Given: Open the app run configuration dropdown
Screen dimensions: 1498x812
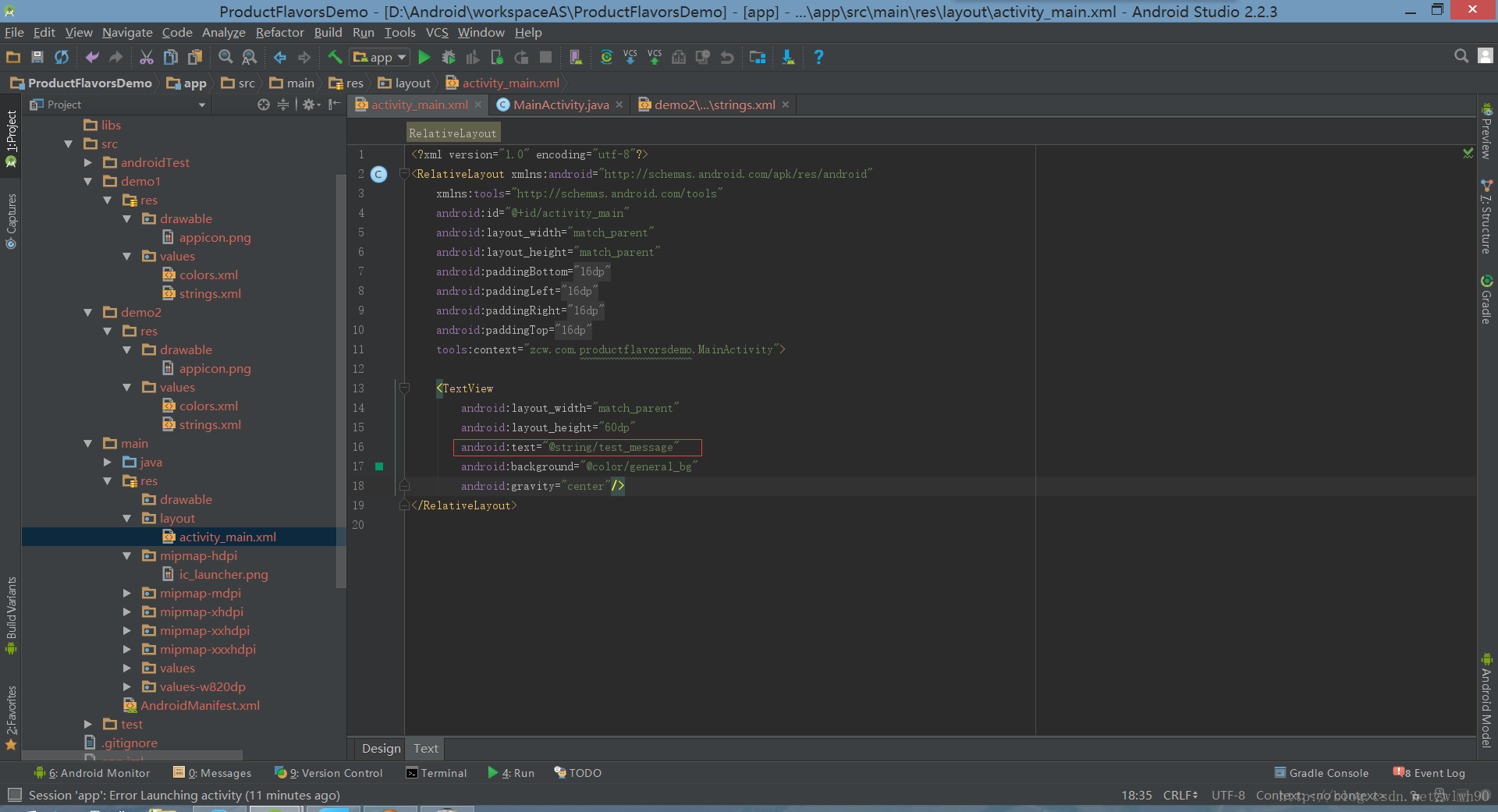Looking at the screenshot, I should point(380,57).
